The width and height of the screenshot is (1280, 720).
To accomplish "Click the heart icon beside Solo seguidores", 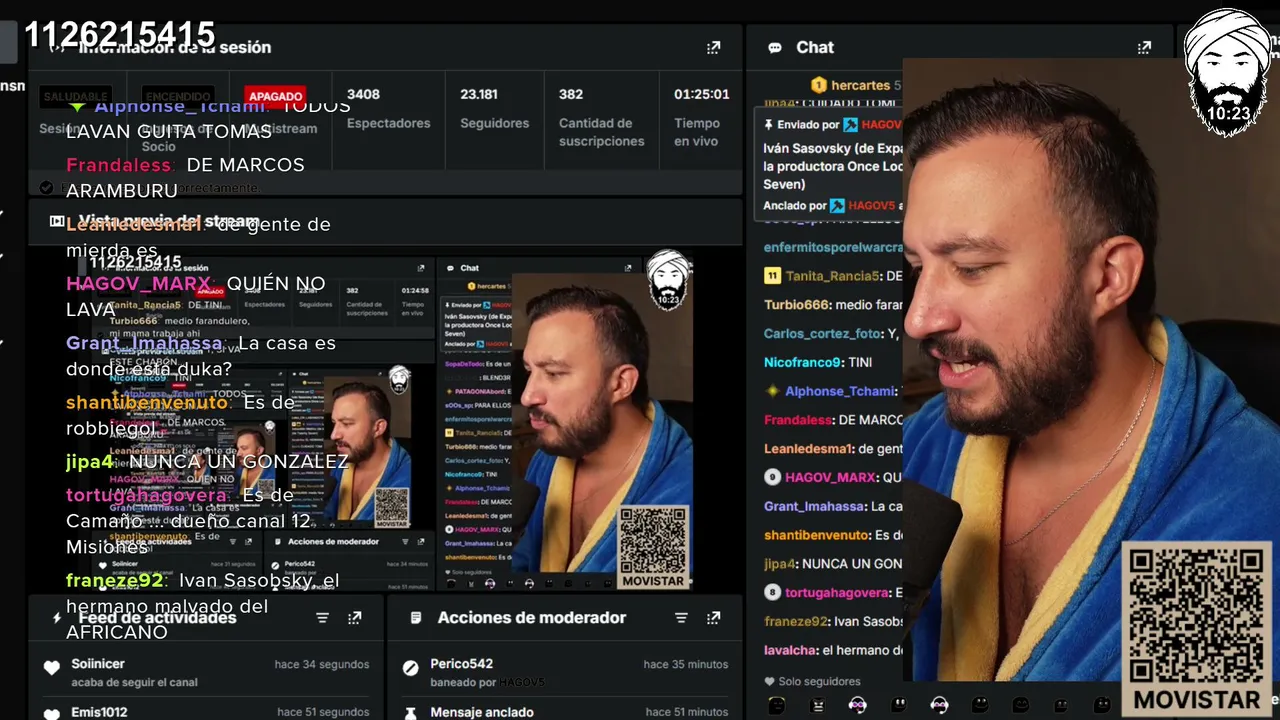I will (x=769, y=681).
